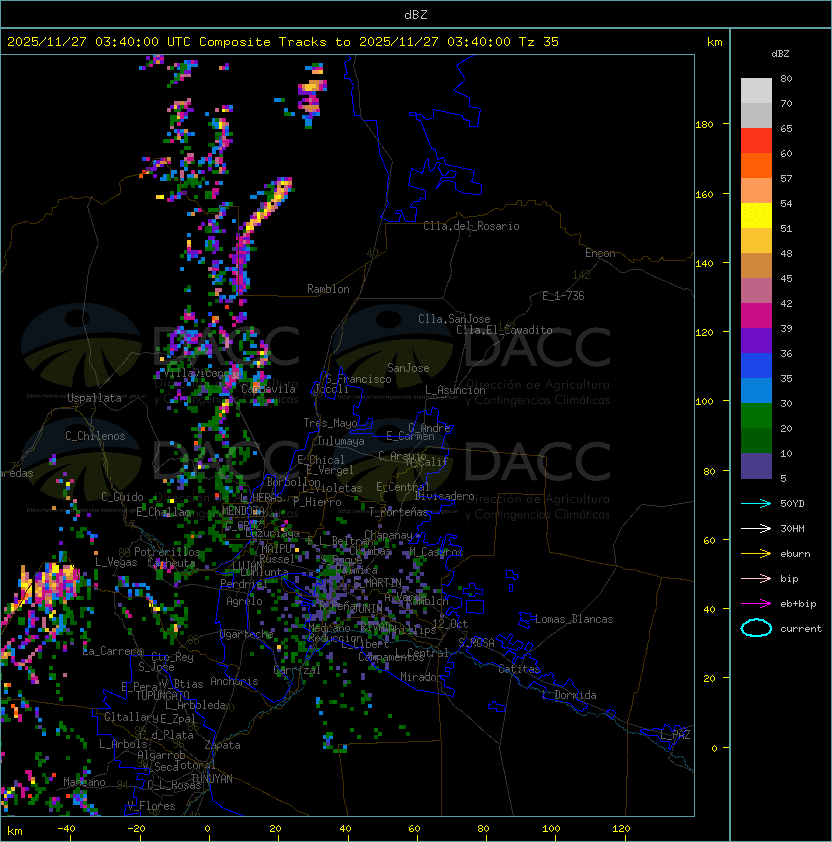Click the '12_Oct' map label

(x=450, y=624)
